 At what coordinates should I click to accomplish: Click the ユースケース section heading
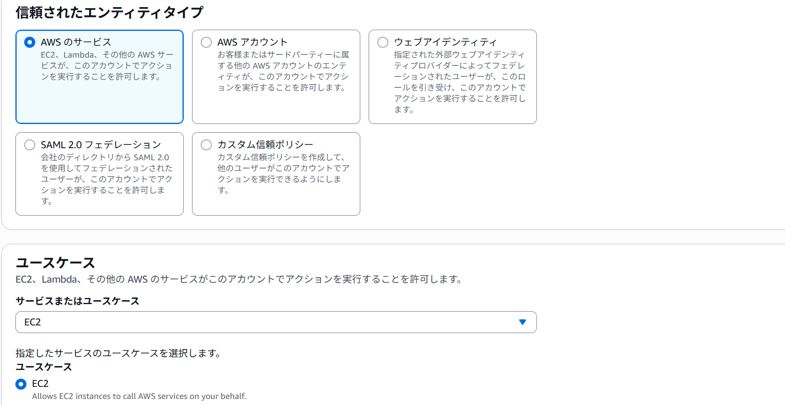coord(55,263)
